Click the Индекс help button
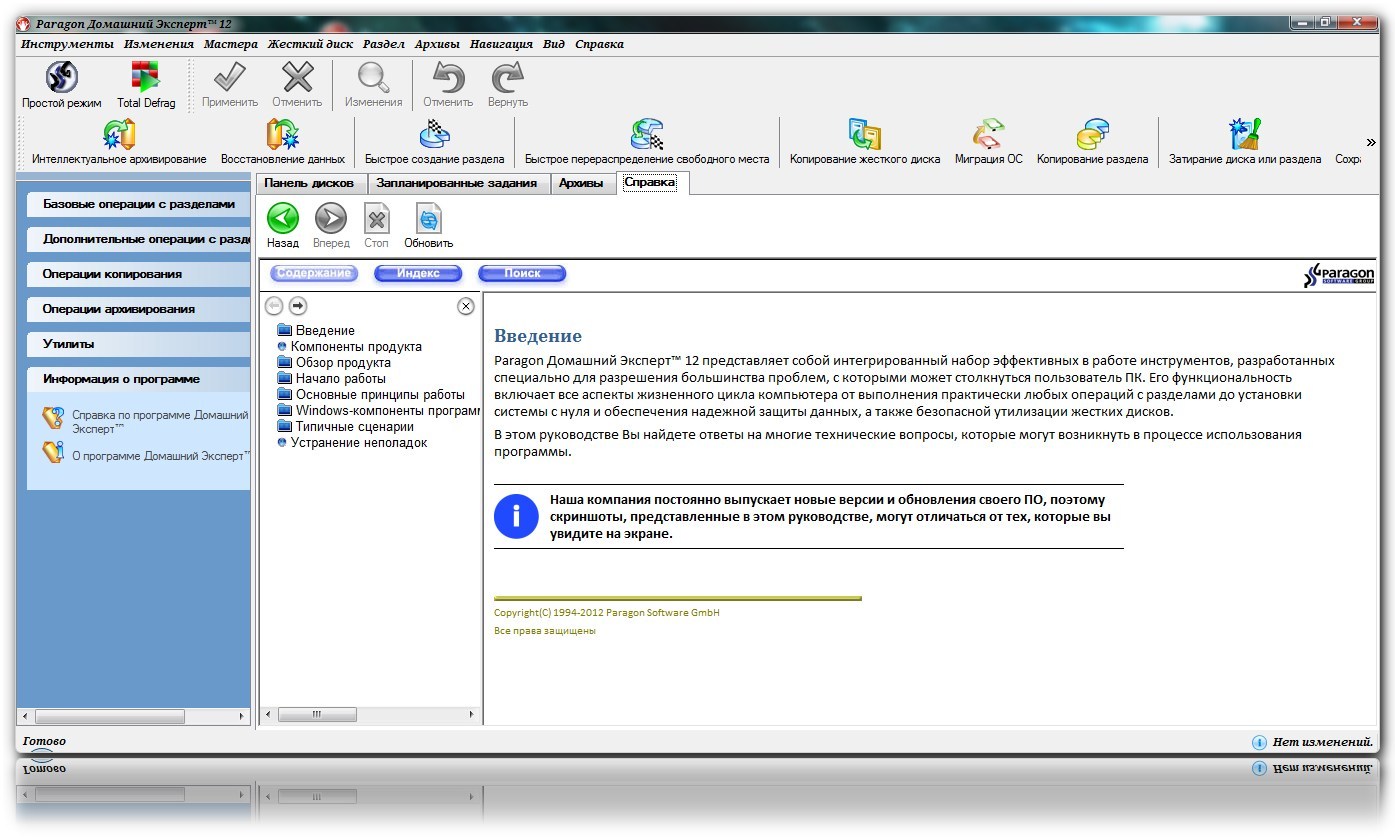Screen dimensions: 1395x839 click(418, 273)
